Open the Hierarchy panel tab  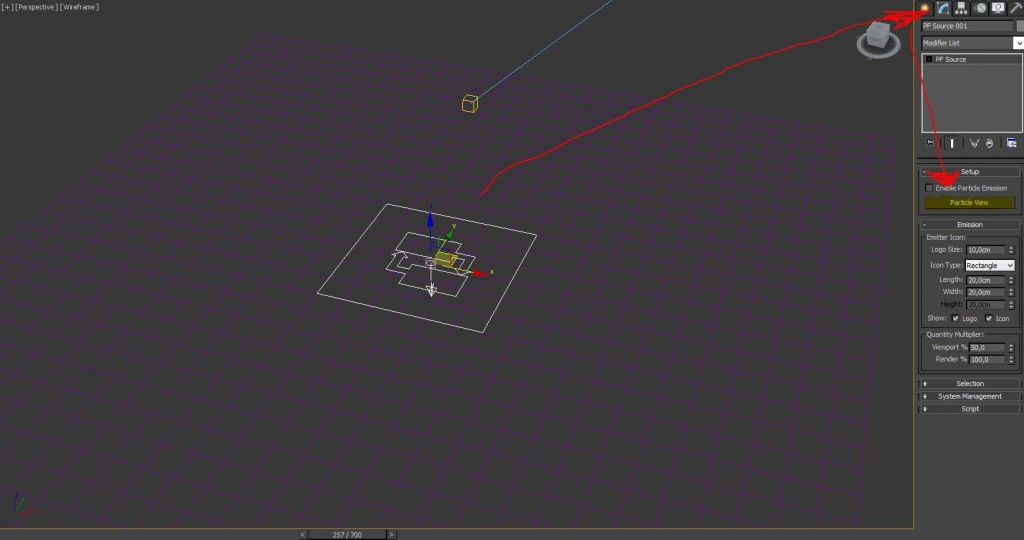tap(961, 8)
